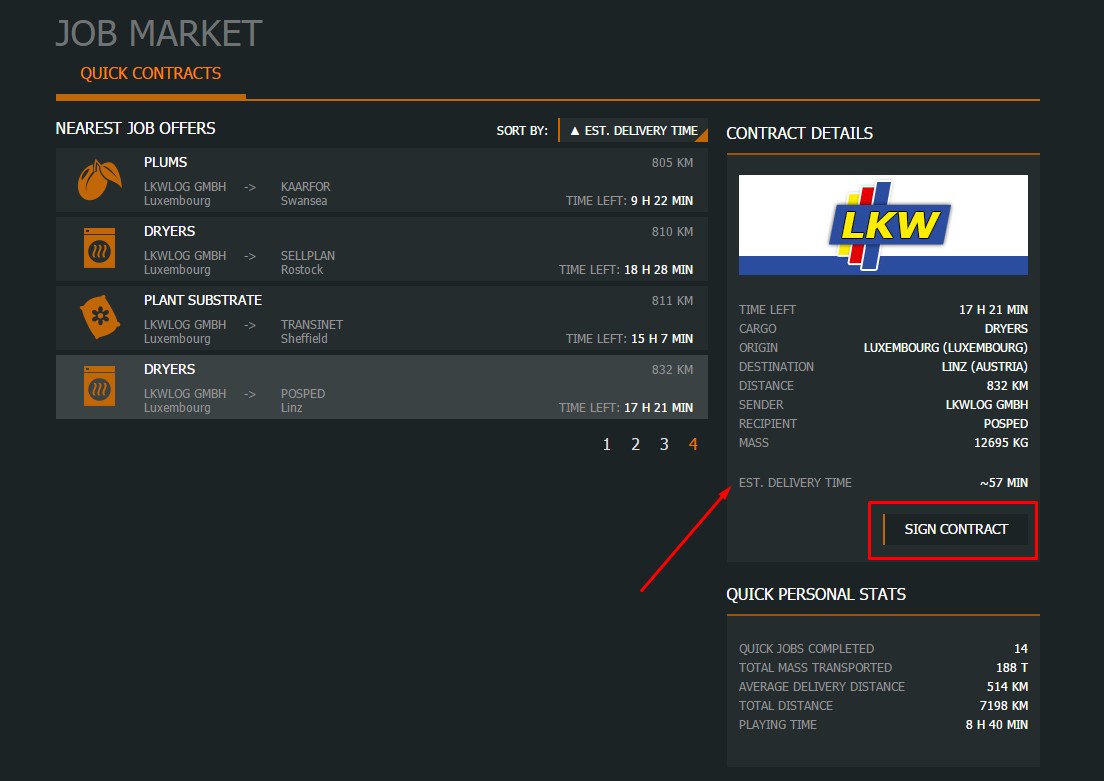The height and width of the screenshot is (781, 1104).
Task: Click the Job Market title
Action: [x=159, y=33]
